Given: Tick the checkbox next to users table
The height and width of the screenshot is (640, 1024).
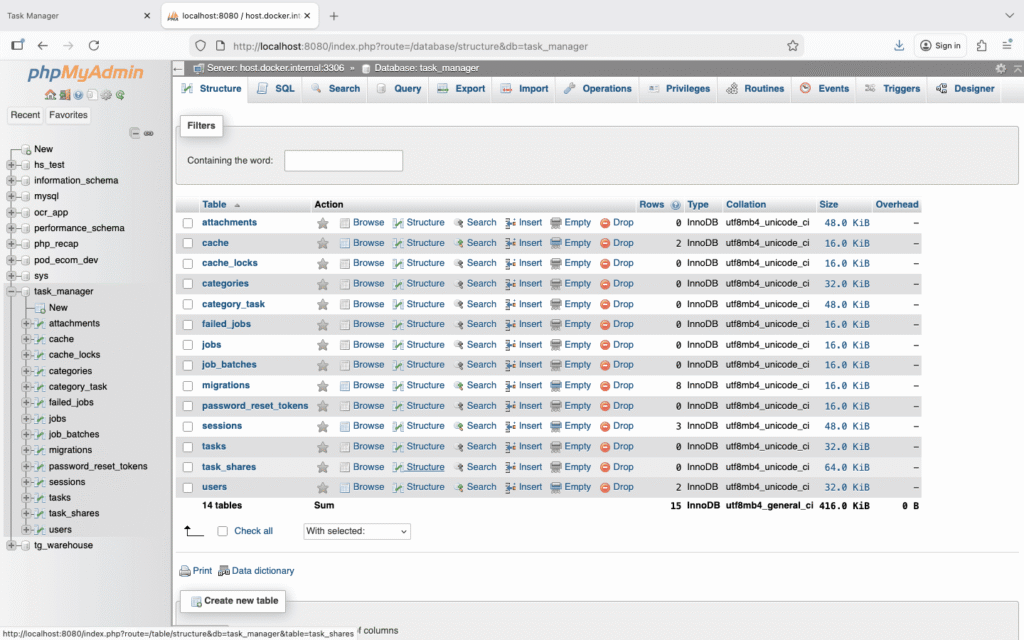Looking at the screenshot, I should [x=187, y=488].
